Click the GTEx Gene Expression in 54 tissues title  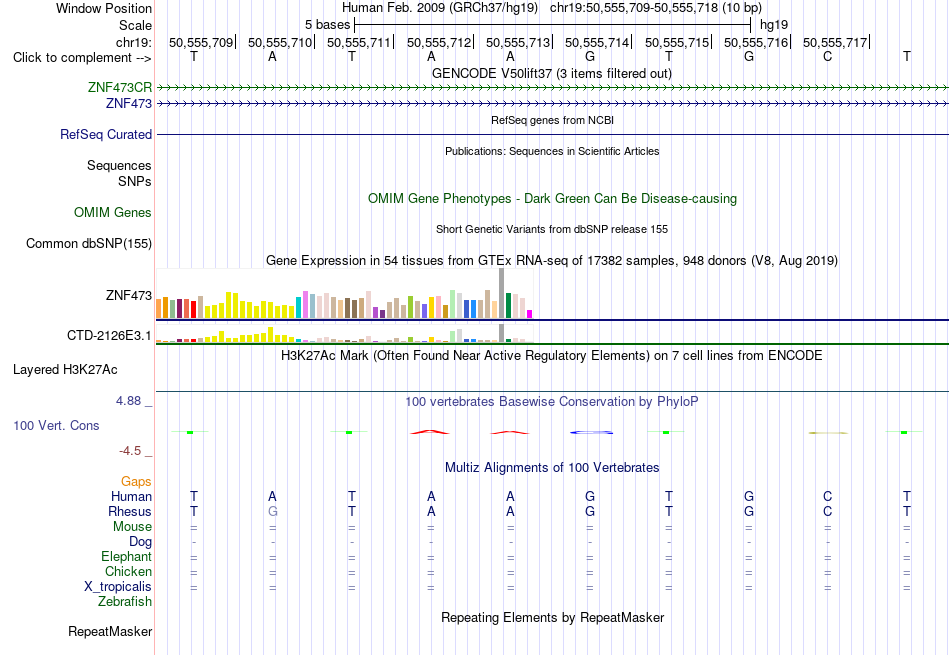[552, 261]
